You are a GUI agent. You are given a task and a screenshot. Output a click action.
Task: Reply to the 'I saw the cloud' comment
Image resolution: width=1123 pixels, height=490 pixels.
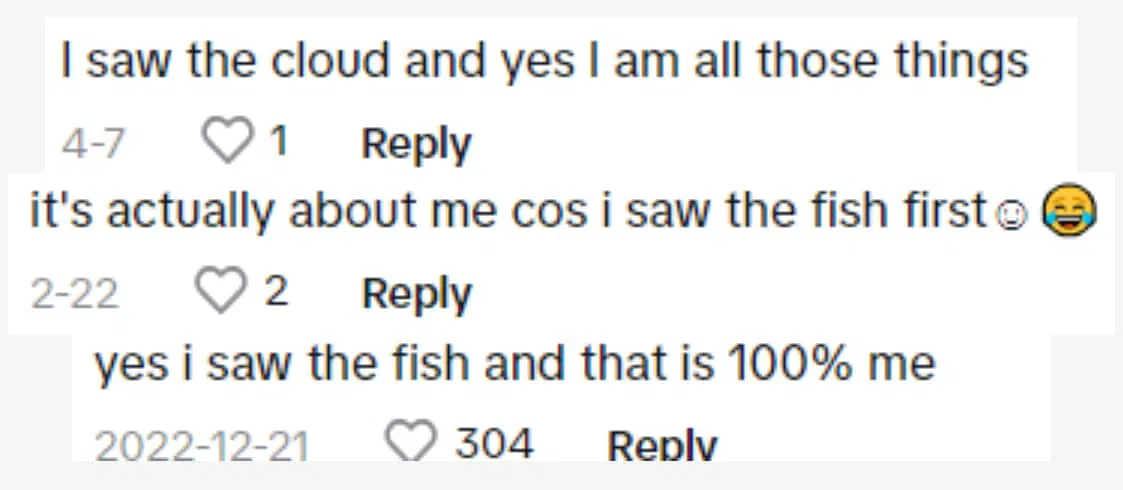[x=415, y=145]
